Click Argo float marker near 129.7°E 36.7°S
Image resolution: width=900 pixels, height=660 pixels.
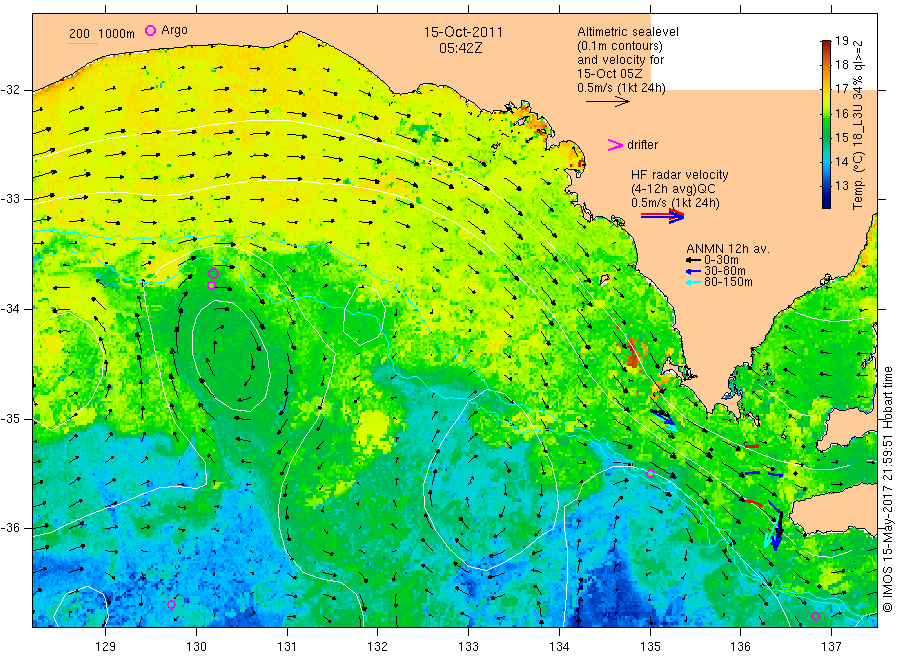click(171, 604)
